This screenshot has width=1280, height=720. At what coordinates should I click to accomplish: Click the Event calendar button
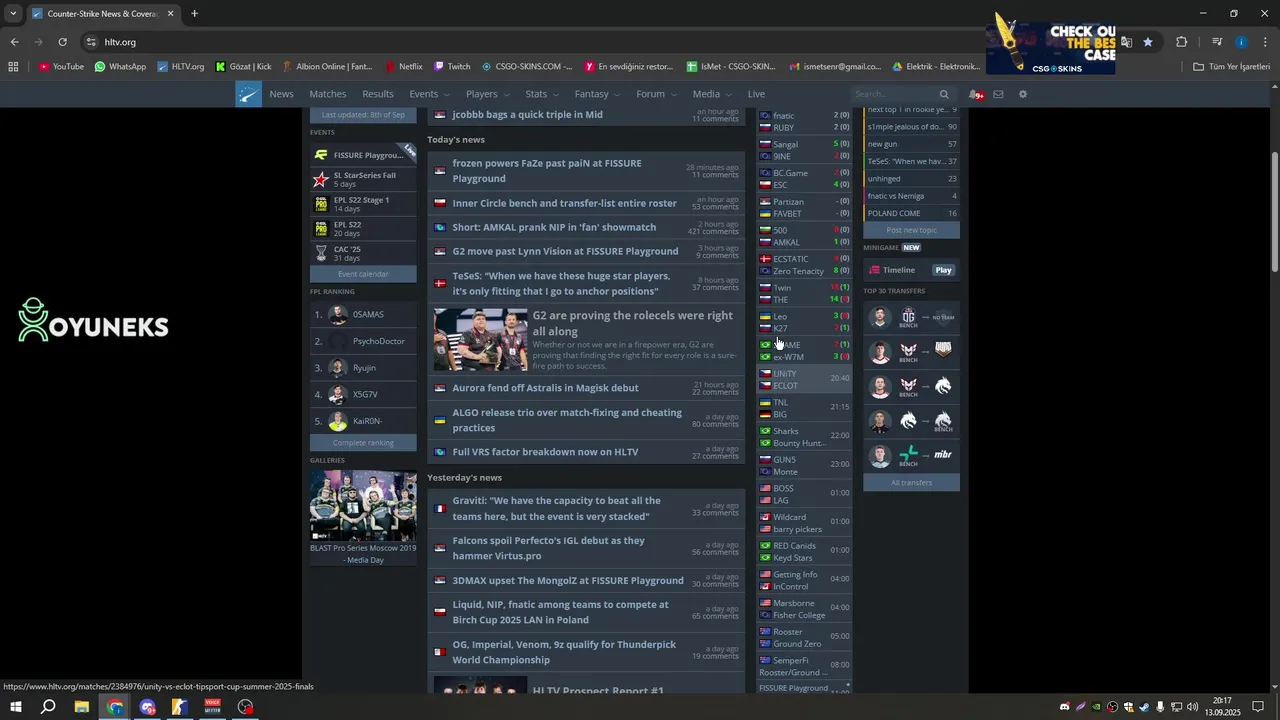pos(363,274)
